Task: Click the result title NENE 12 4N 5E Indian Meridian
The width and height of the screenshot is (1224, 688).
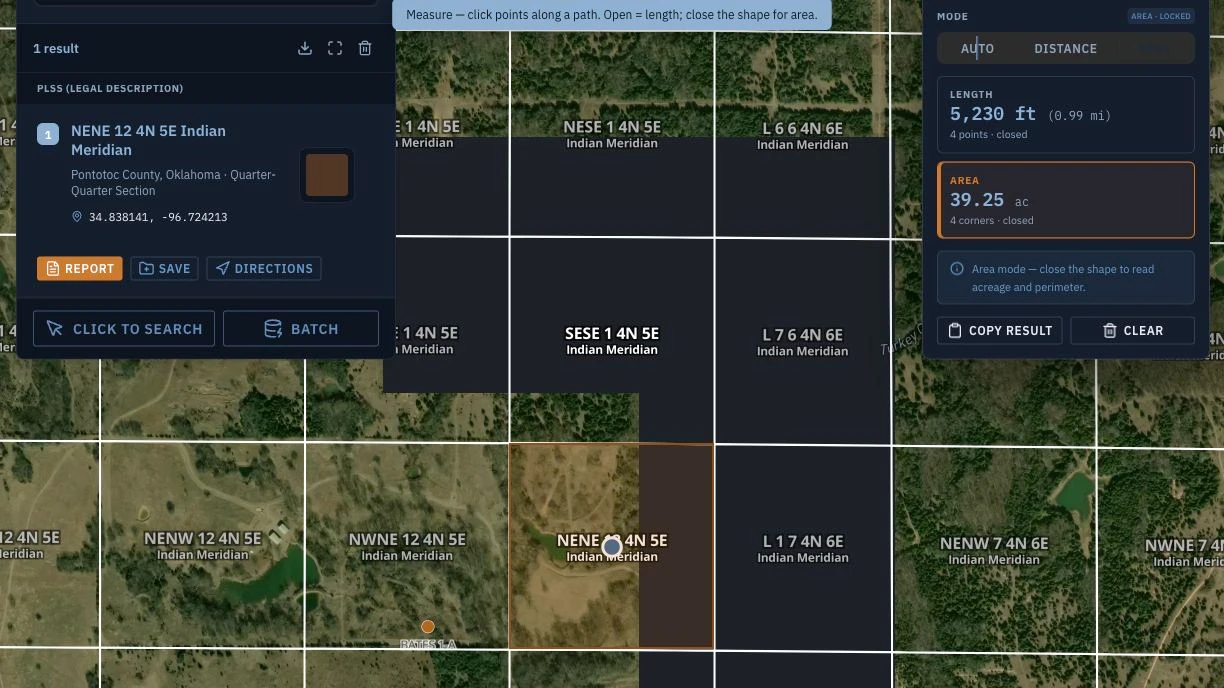Action: click(148, 140)
